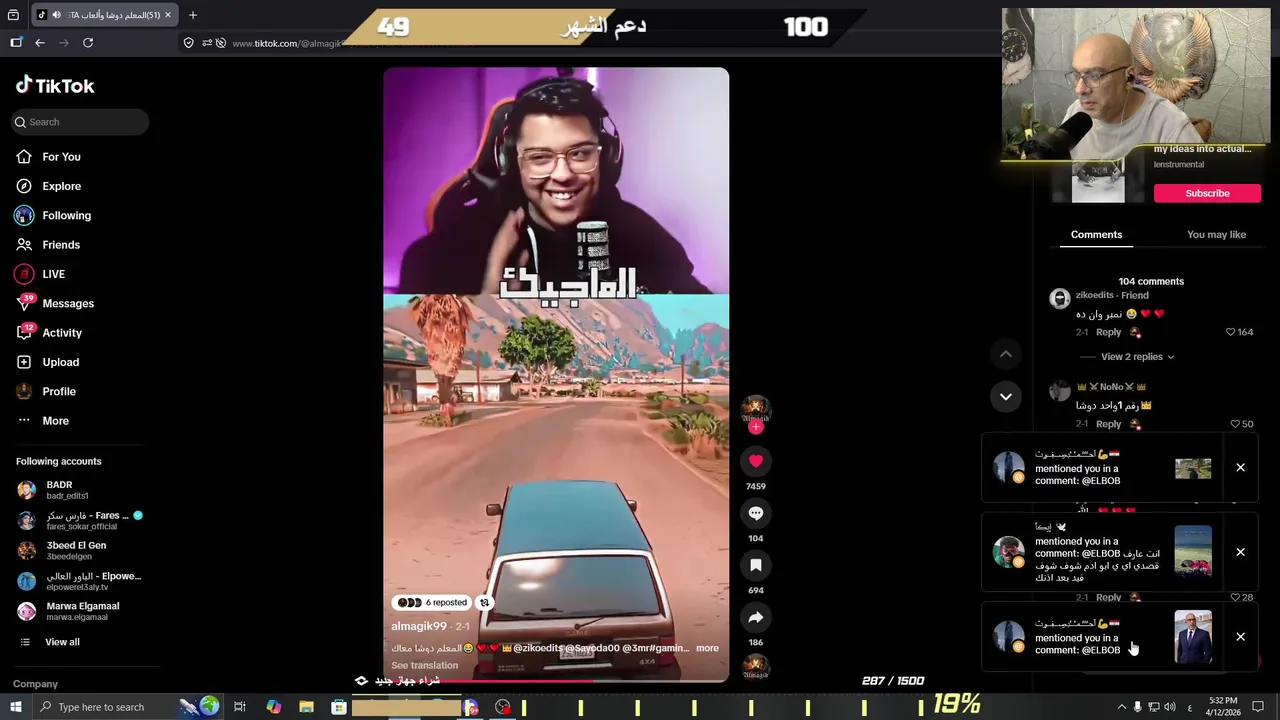Open Copilot from the taskbar

273,707
